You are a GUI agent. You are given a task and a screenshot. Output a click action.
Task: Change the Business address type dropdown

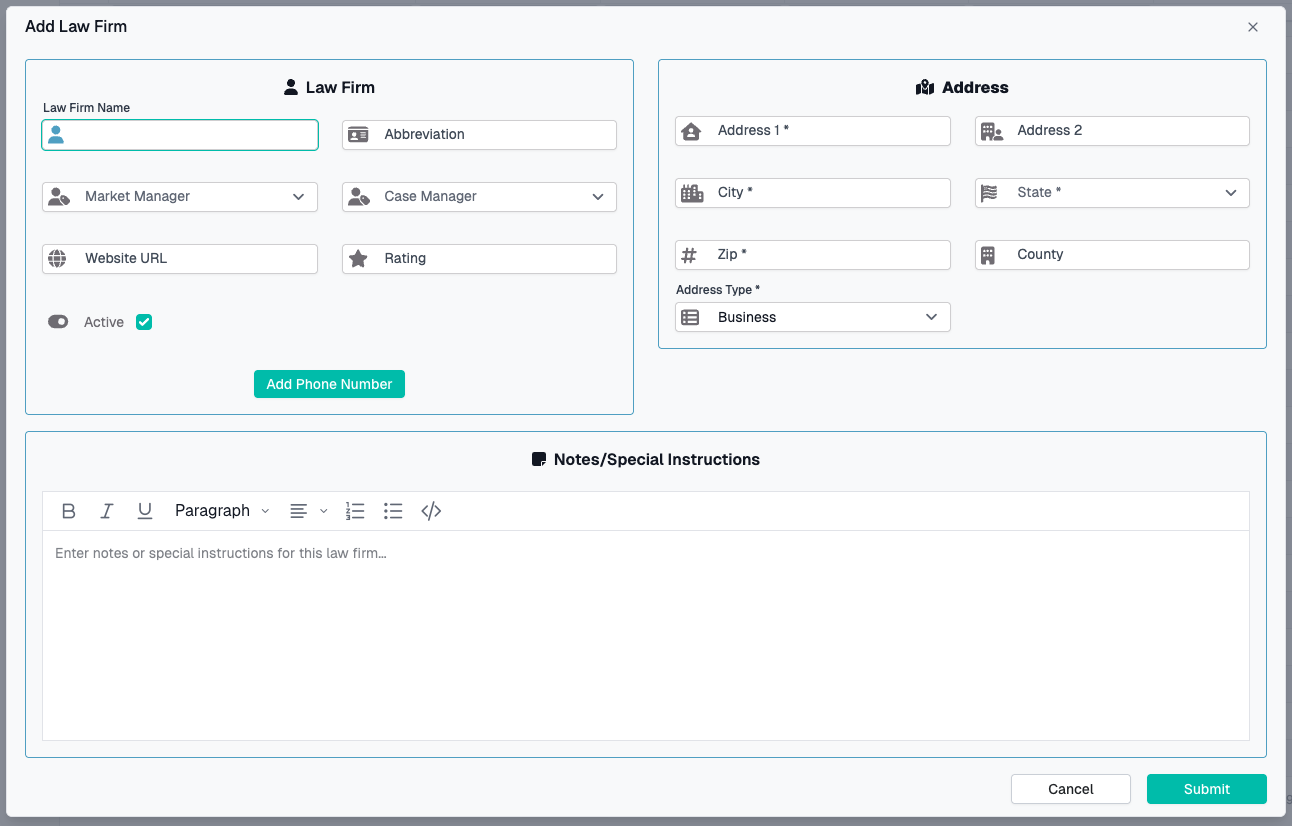[x=812, y=317]
